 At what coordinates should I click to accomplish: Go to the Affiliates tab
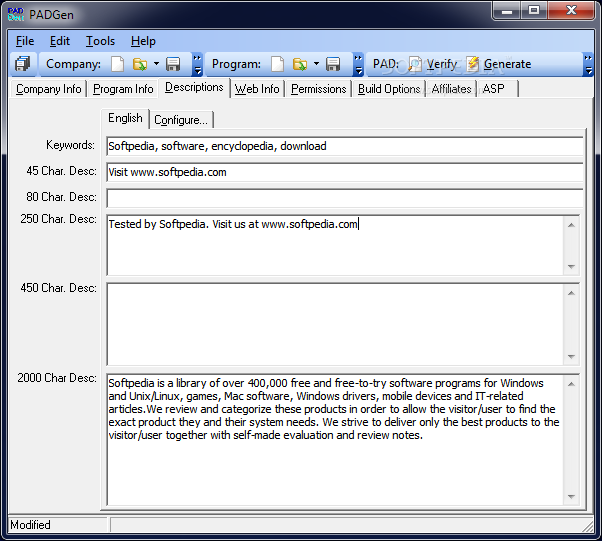pyautogui.click(x=451, y=89)
